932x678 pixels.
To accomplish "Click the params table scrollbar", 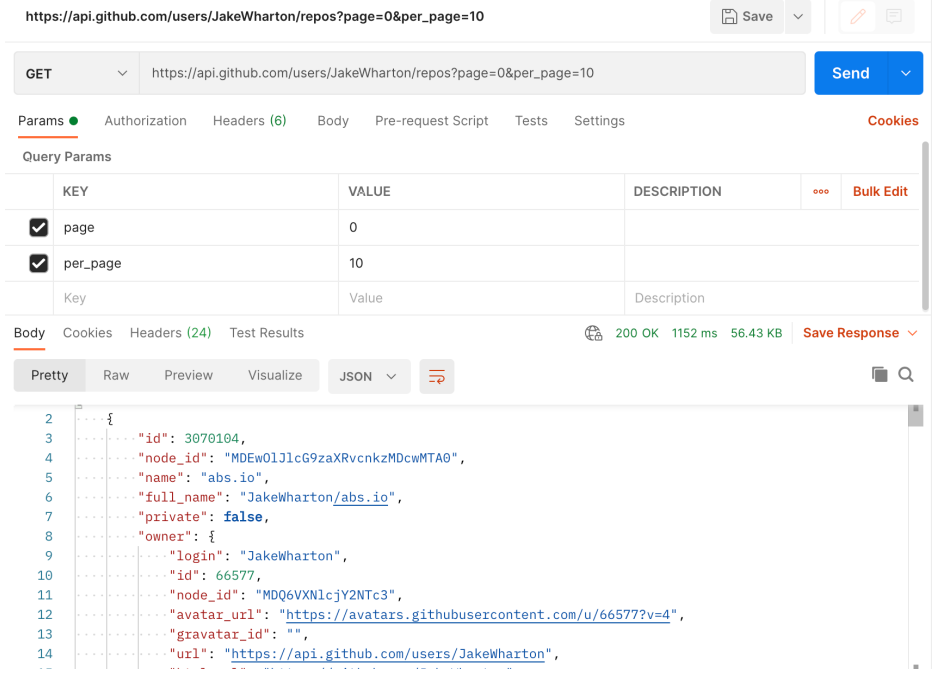I will pyautogui.click(x=925, y=226).
